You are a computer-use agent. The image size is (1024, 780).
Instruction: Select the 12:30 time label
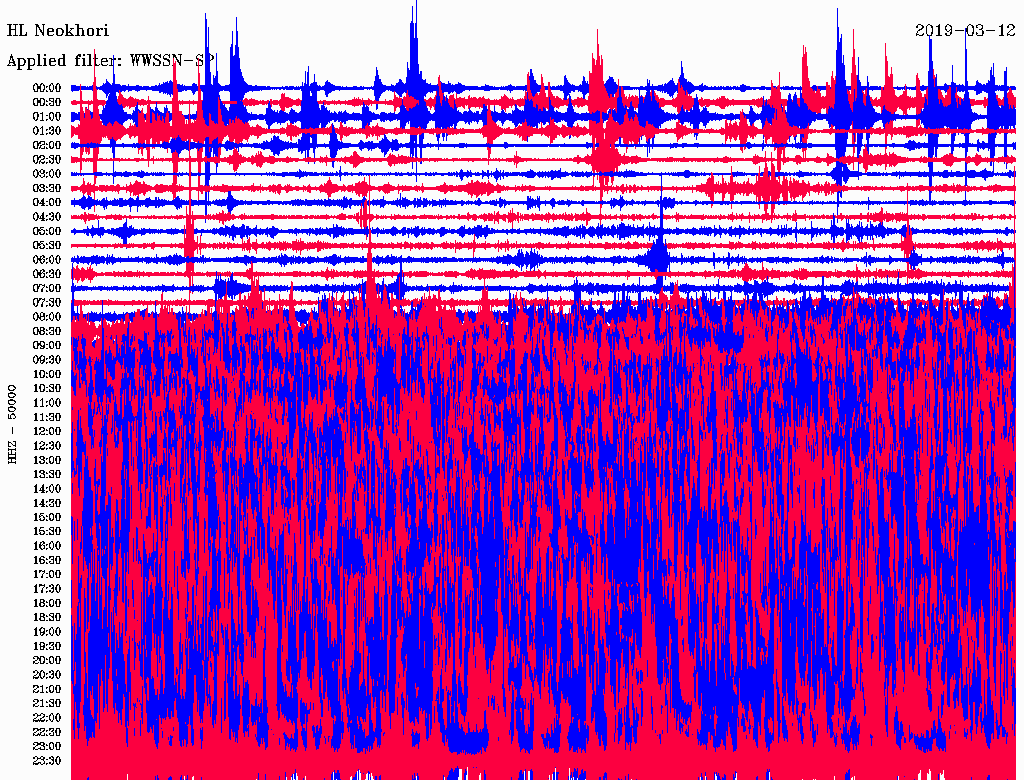coord(47,446)
